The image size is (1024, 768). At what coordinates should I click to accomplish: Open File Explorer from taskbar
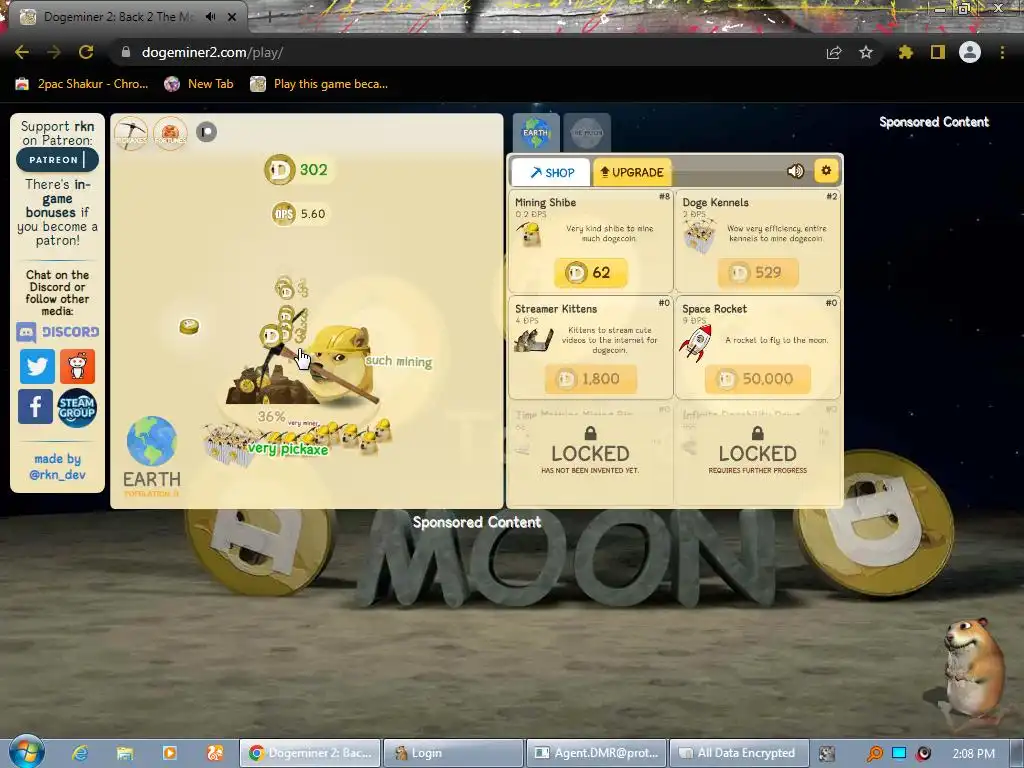(x=125, y=753)
